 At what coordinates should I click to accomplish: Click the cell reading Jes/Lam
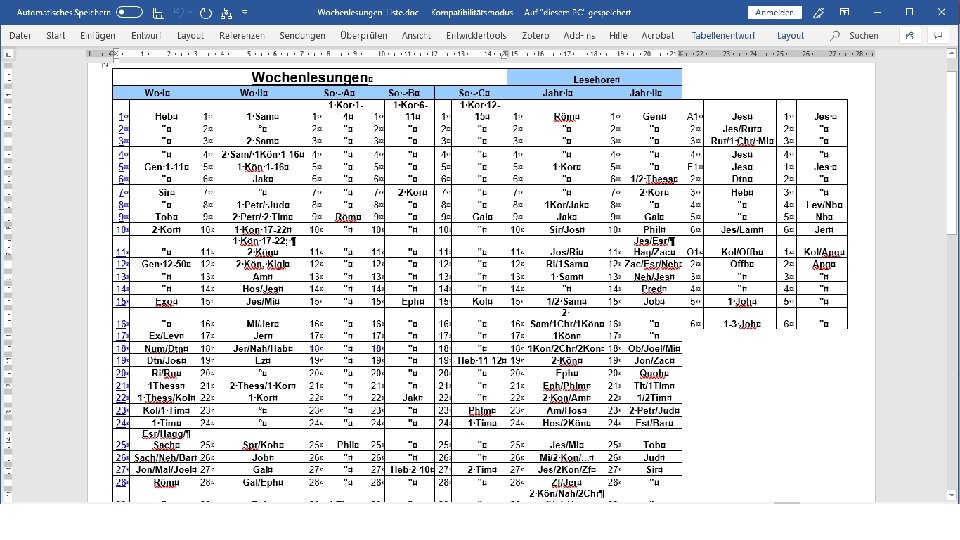click(x=742, y=230)
